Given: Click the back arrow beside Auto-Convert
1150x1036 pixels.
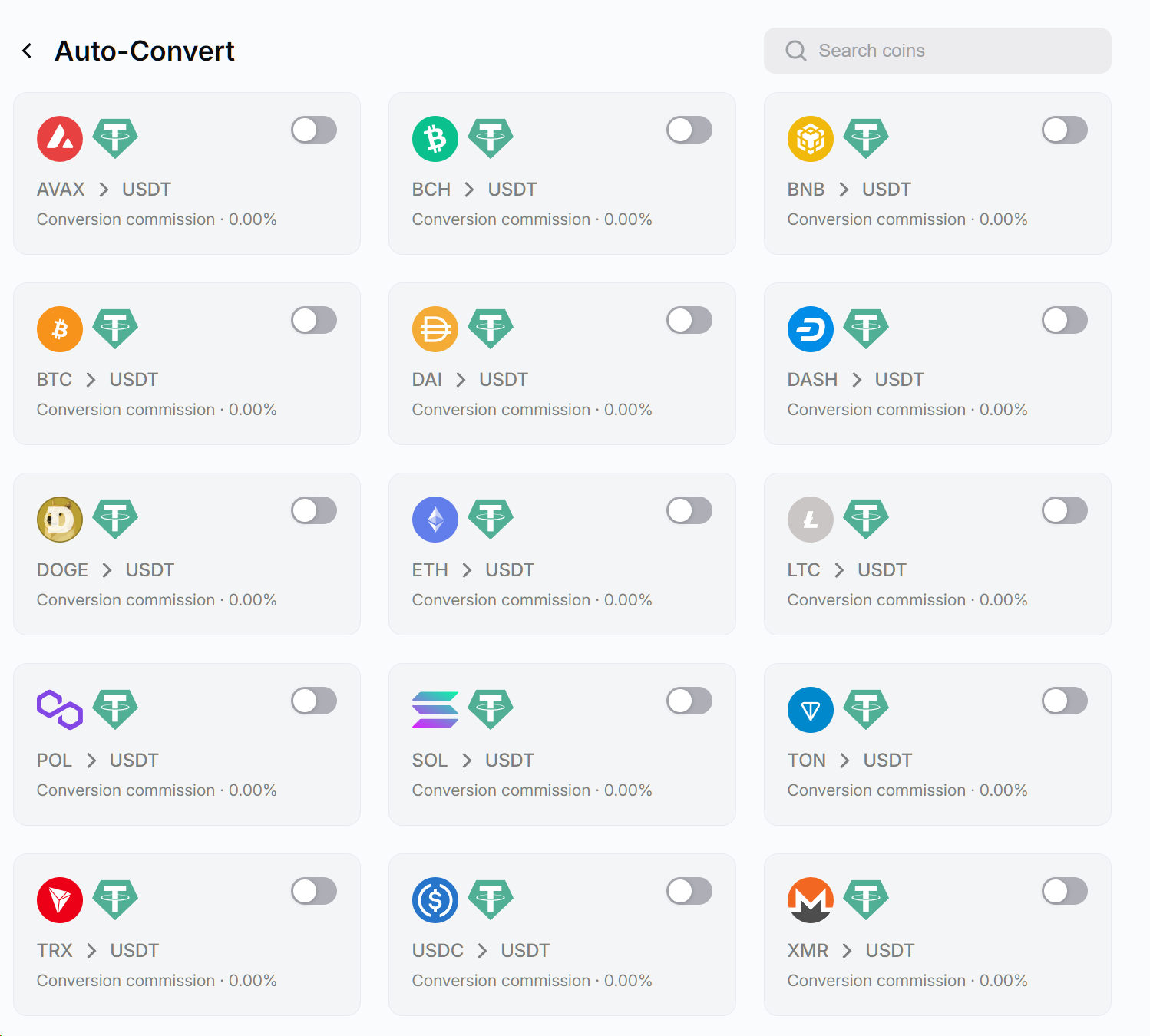Looking at the screenshot, I should point(27,51).
